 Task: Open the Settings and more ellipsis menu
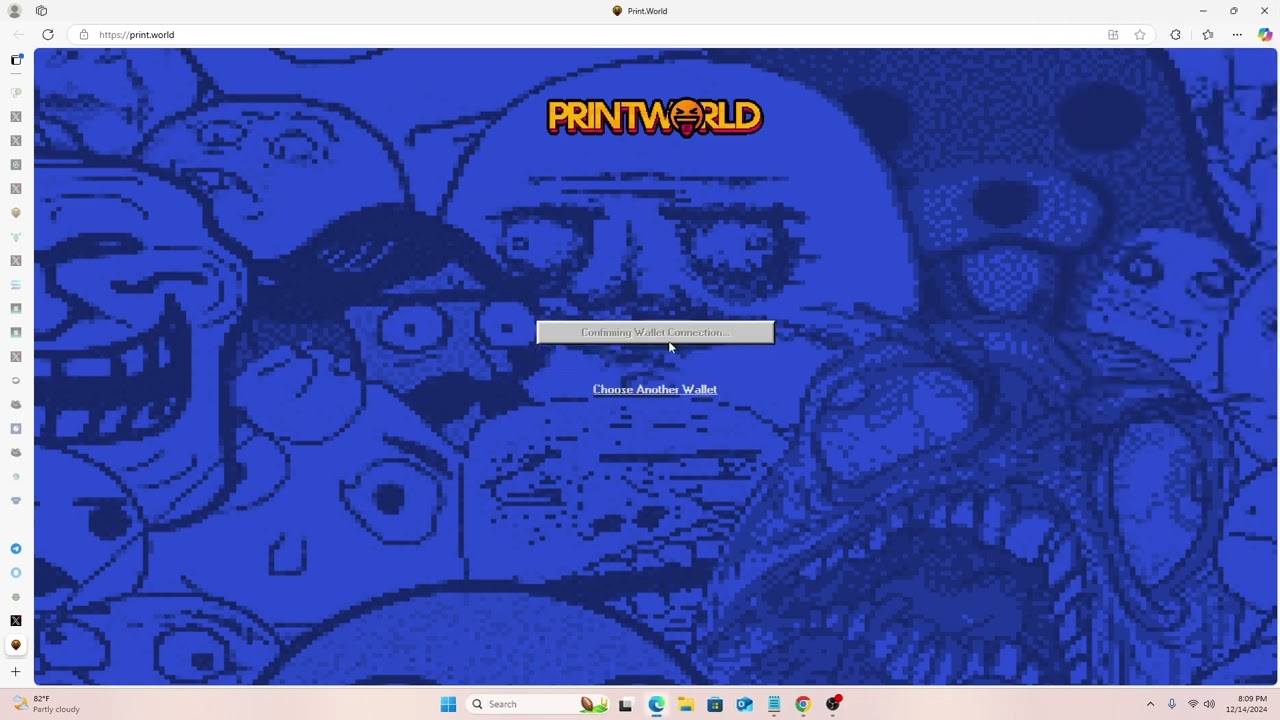point(1237,35)
